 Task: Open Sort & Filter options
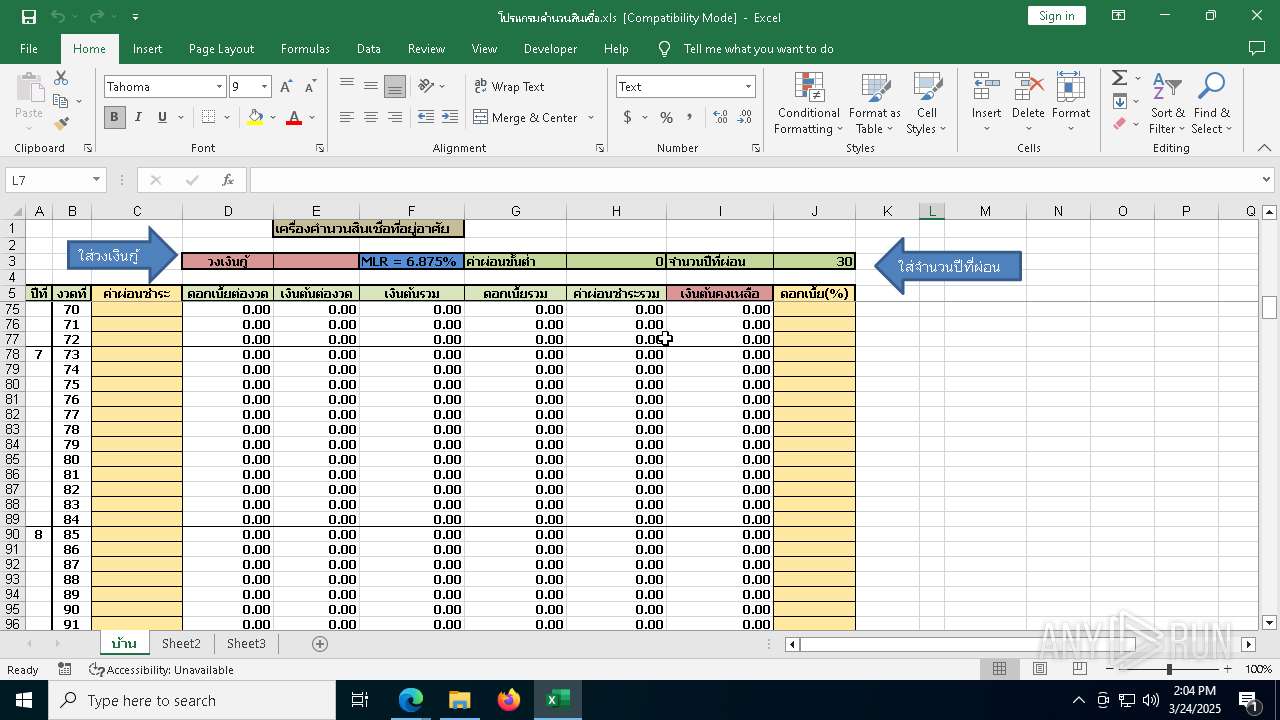(1167, 103)
